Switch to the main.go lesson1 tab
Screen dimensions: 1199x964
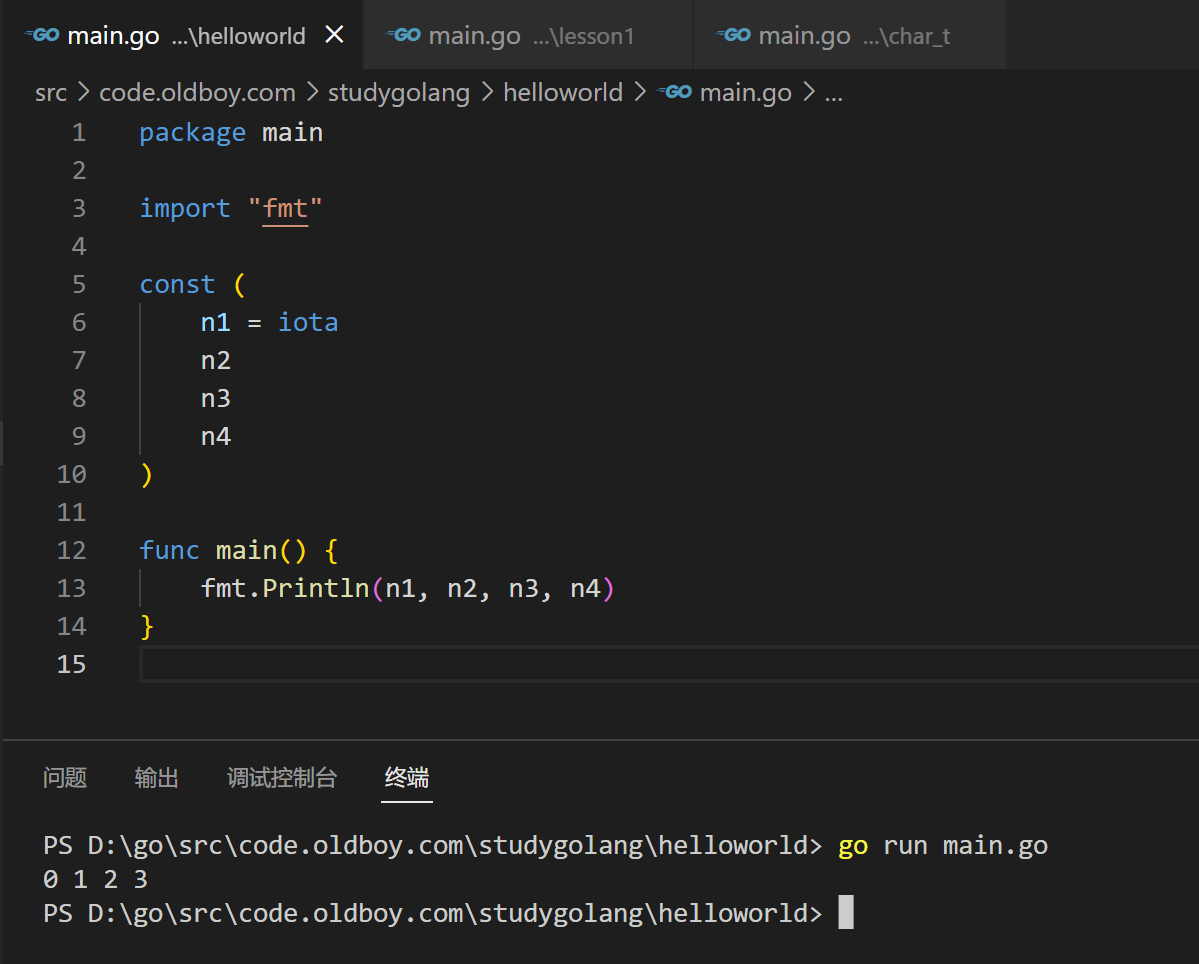[x=528, y=35]
